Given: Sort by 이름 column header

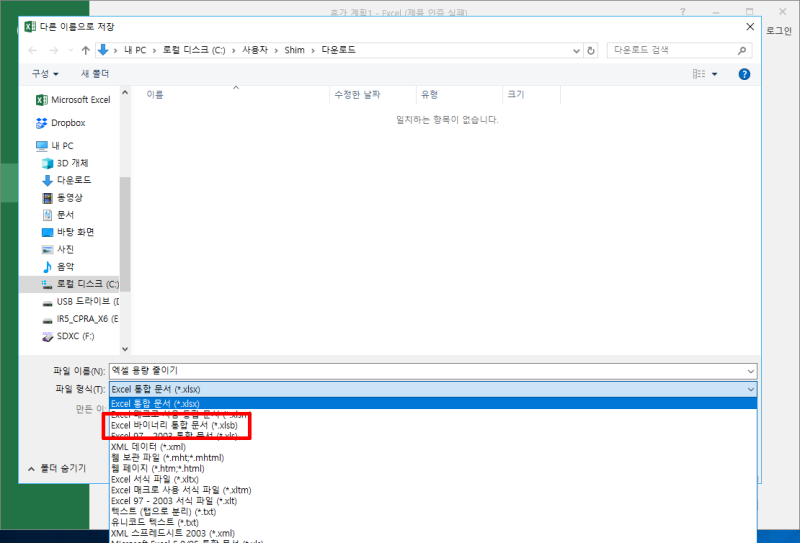Looking at the screenshot, I should (x=155, y=94).
